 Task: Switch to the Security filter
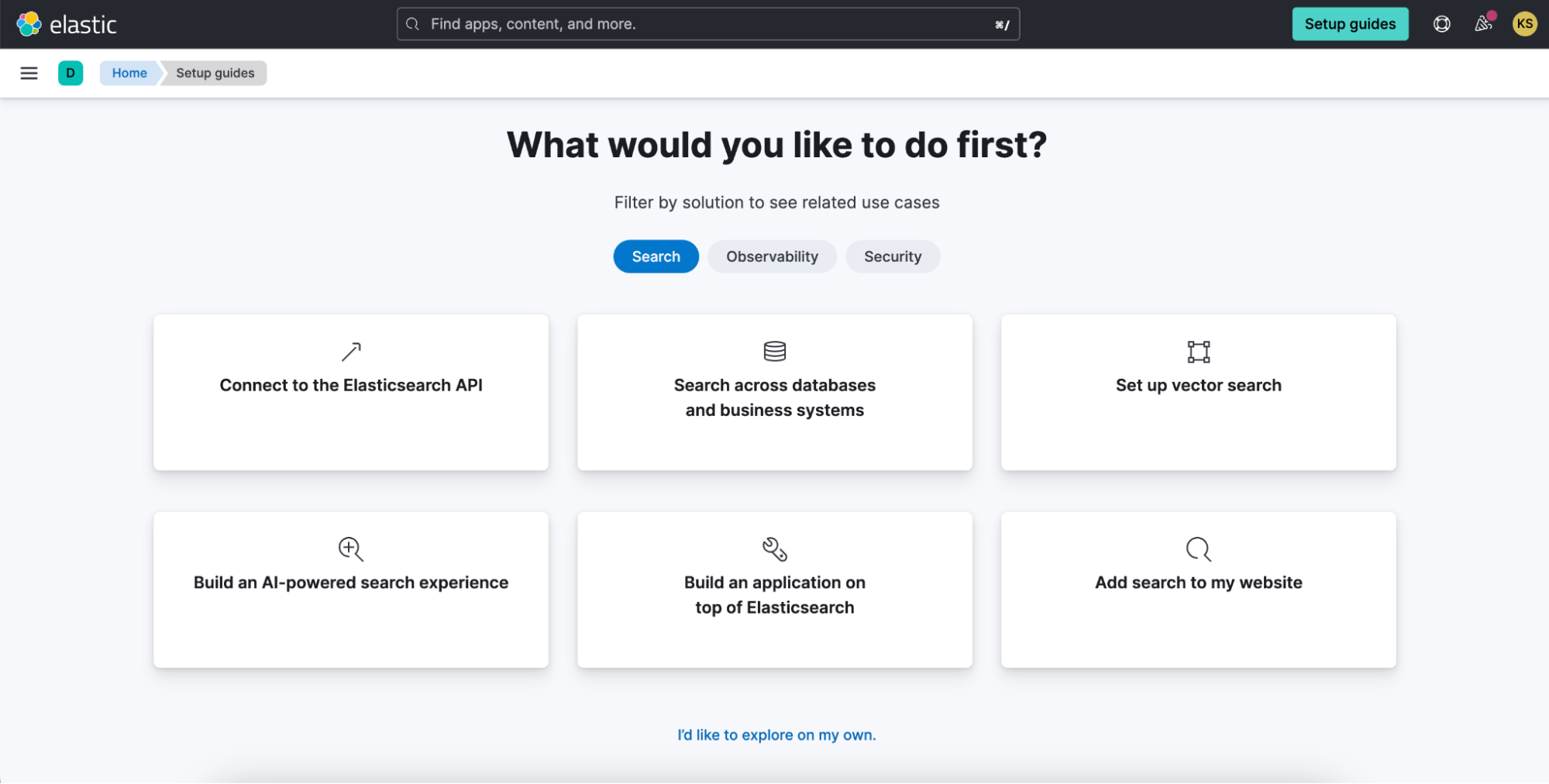pos(893,256)
